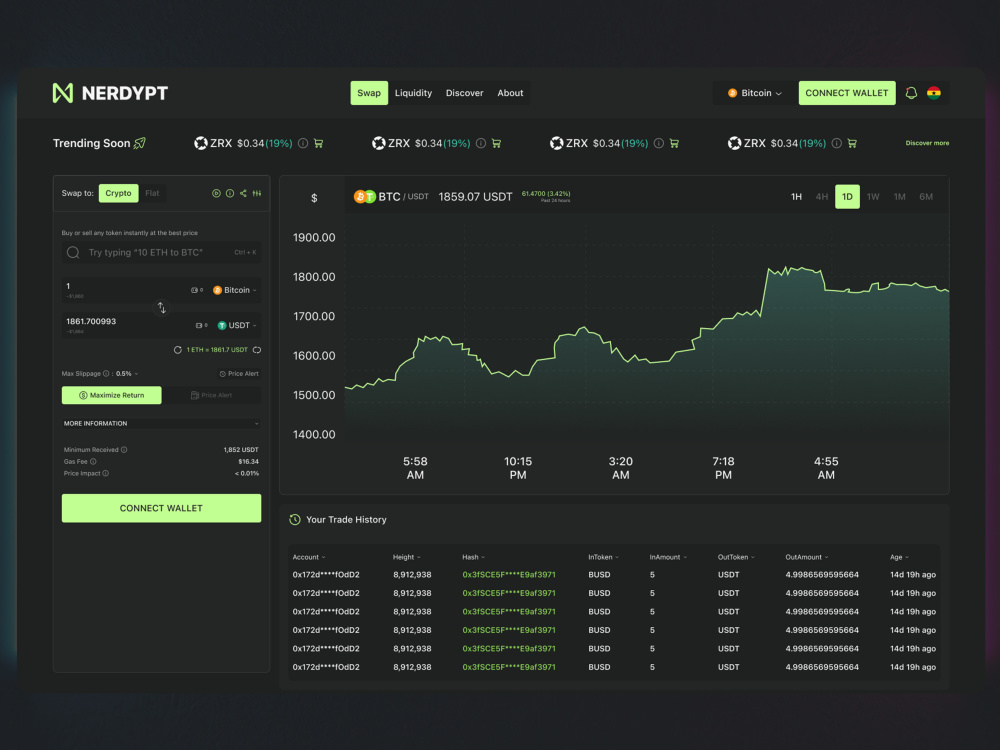Click CONNECT WALLET in the header

click(847, 93)
